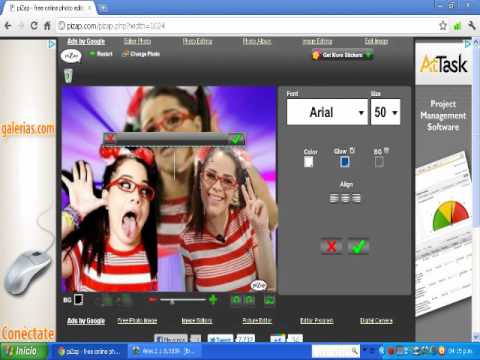Click the Facebook share button
This screenshot has height=360, width=480.
171,339
